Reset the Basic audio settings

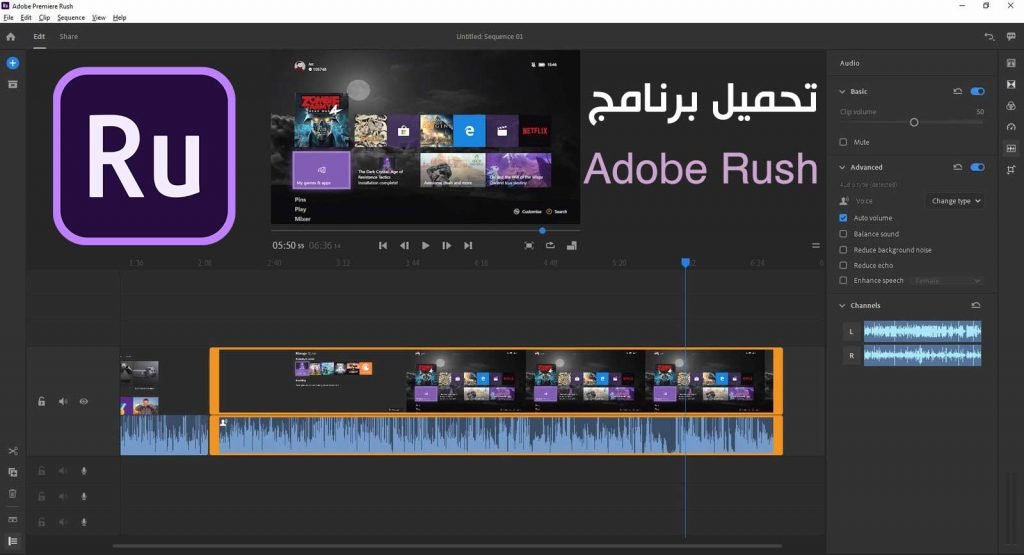click(x=957, y=91)
